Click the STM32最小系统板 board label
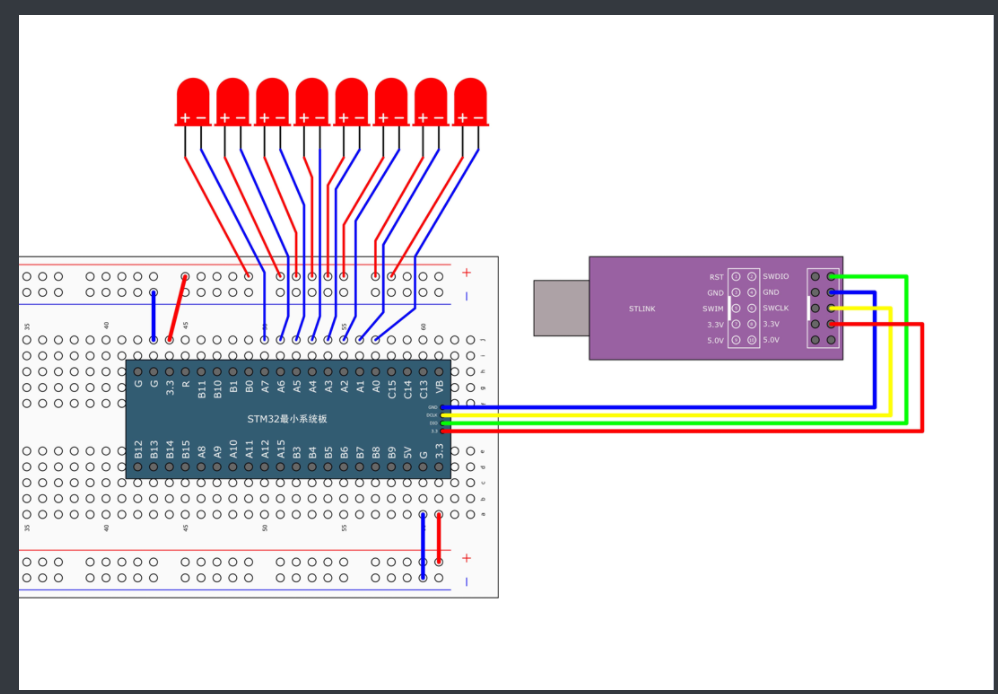998x694 pixels. (x=287, y=419)
